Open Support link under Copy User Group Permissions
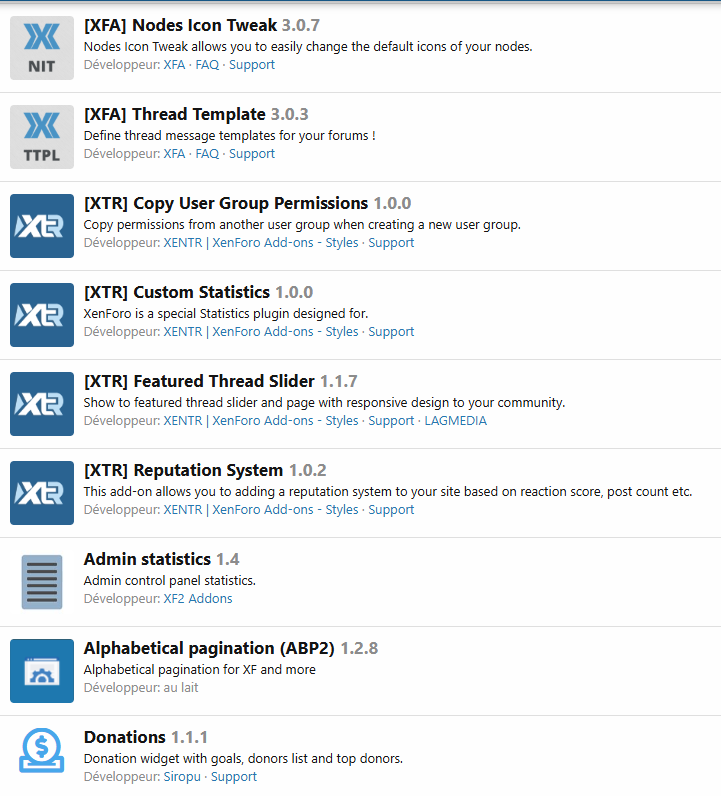721x796 pixels. (x=391, y=243)
